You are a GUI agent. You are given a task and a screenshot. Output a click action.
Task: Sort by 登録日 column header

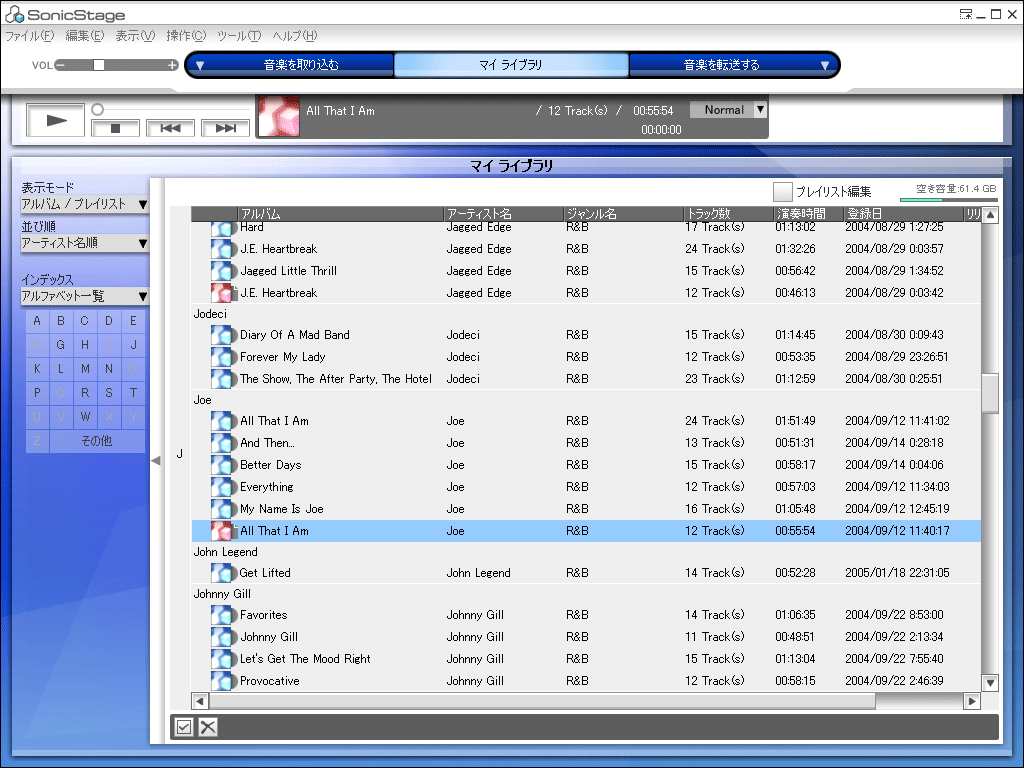point(903,214)
